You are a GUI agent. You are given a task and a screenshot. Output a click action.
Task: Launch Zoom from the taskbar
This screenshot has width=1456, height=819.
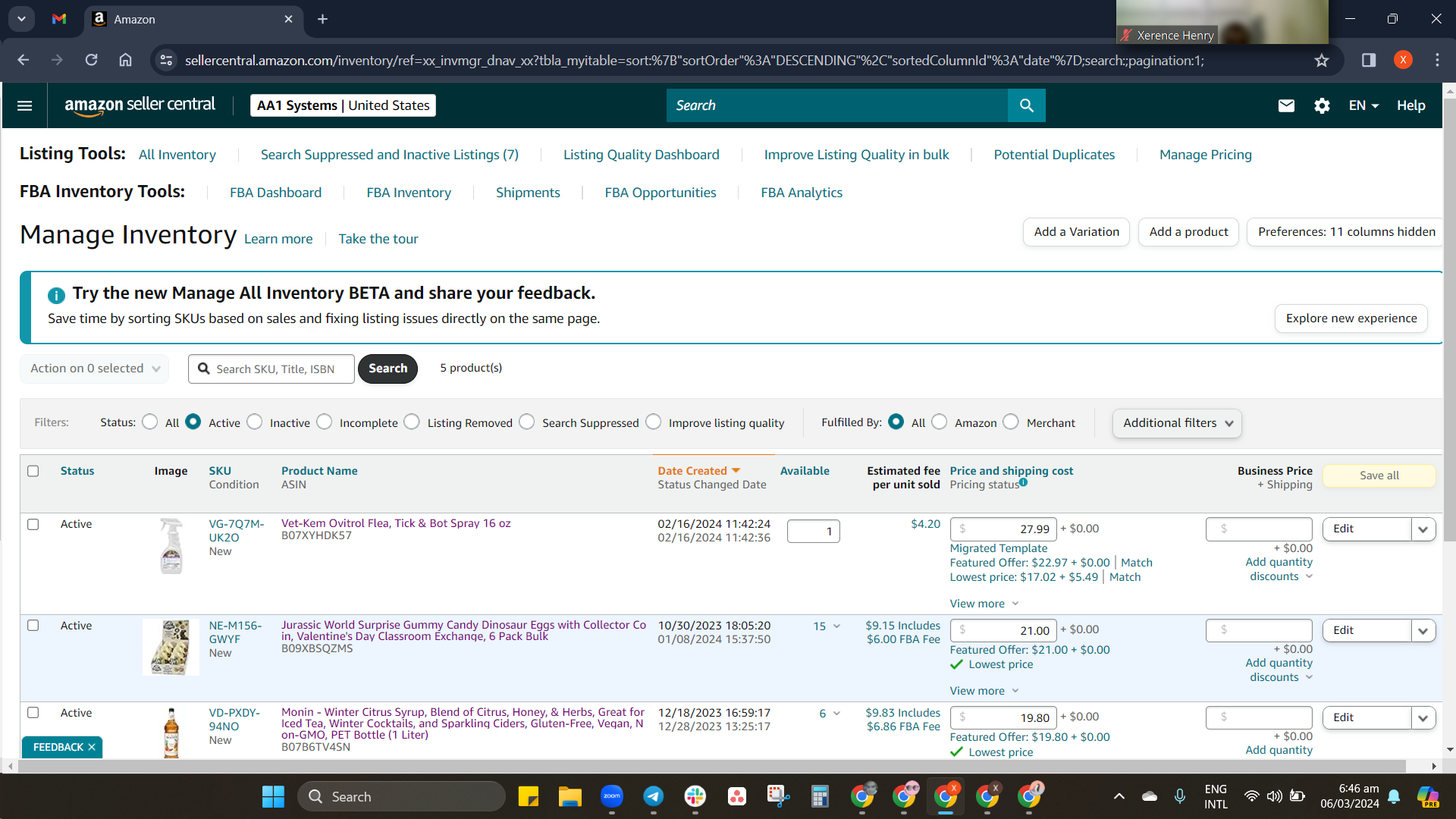click(x=612, y=796)
